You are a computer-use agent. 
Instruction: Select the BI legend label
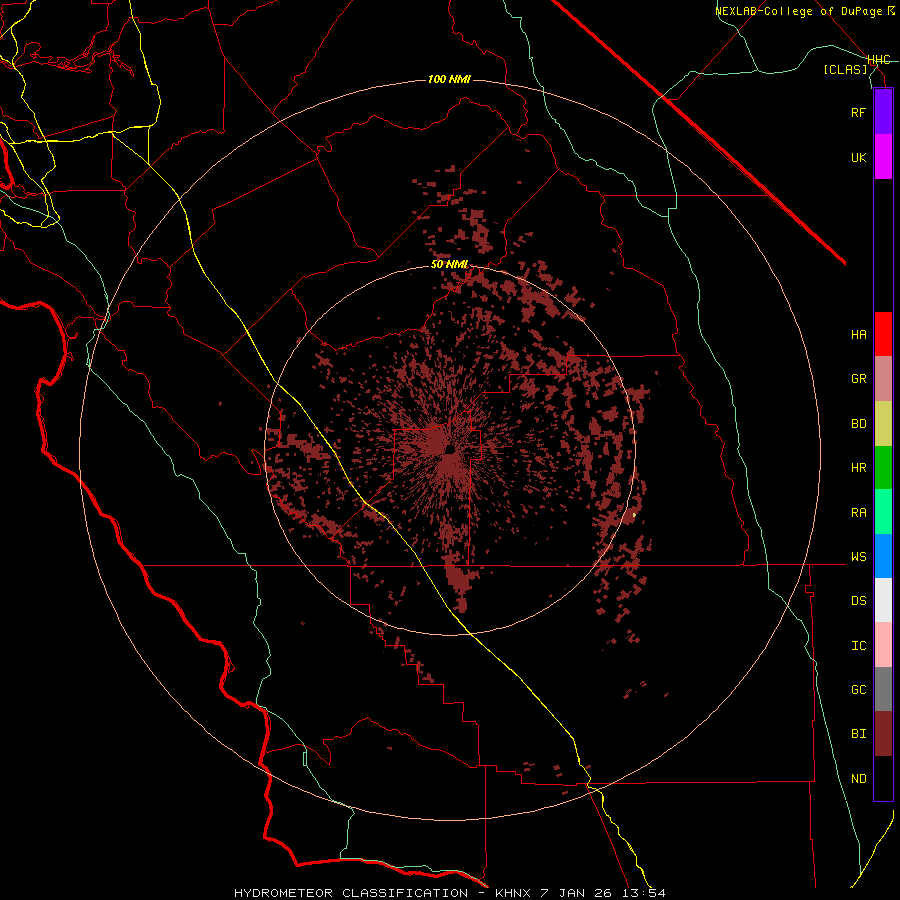[858, 734]
